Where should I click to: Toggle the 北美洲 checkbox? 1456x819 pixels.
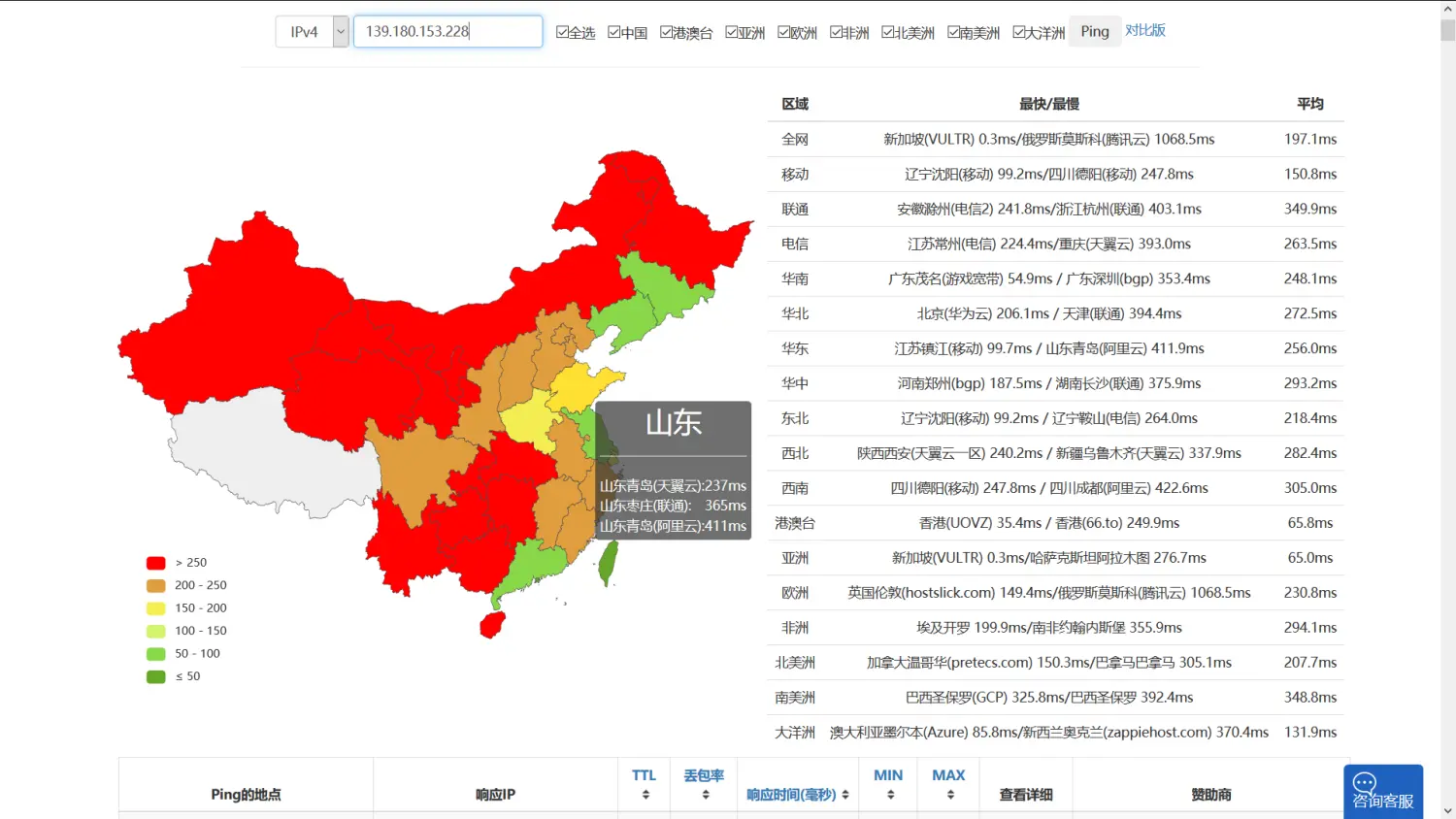[888, 32]
